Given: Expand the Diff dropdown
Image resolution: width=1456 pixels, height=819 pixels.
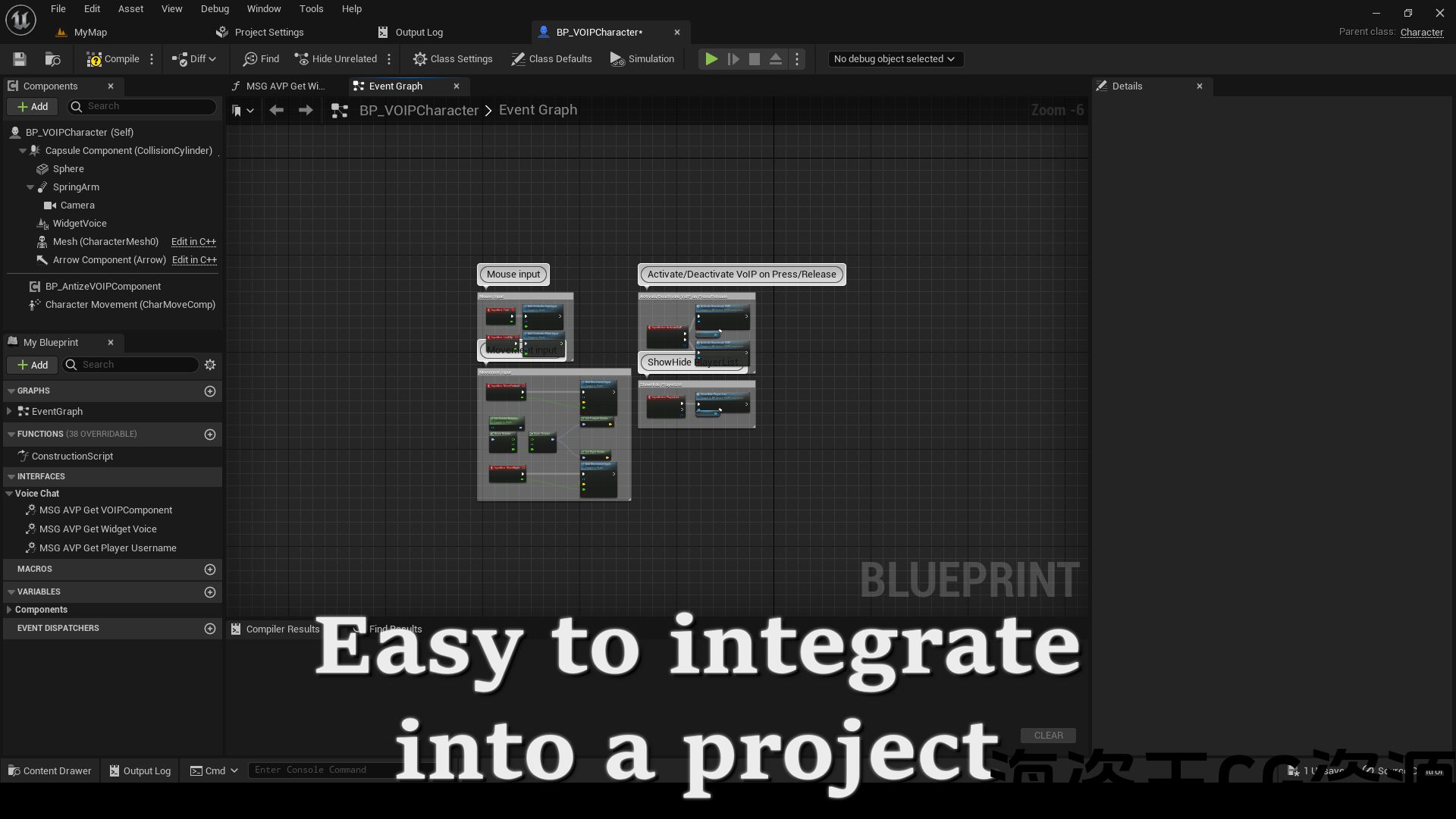Looking at the screenshot, I should point(195,59).
